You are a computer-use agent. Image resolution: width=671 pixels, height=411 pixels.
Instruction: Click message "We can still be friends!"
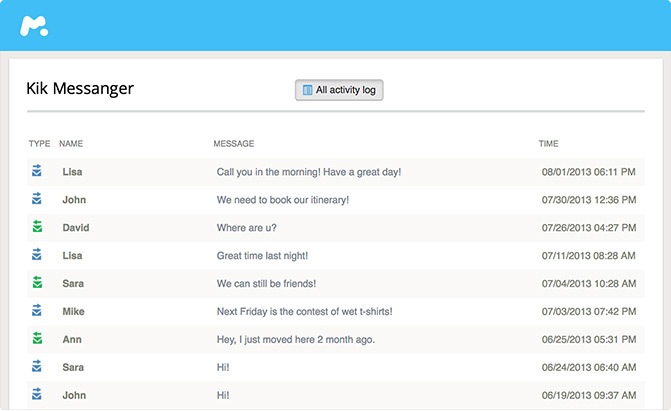click(x=266, y=283)
